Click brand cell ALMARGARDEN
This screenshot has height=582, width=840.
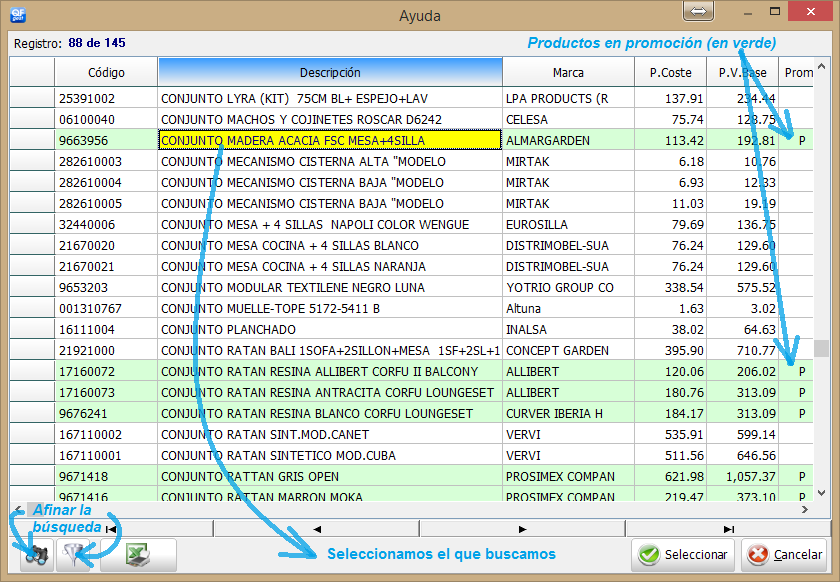coord(568,140)
